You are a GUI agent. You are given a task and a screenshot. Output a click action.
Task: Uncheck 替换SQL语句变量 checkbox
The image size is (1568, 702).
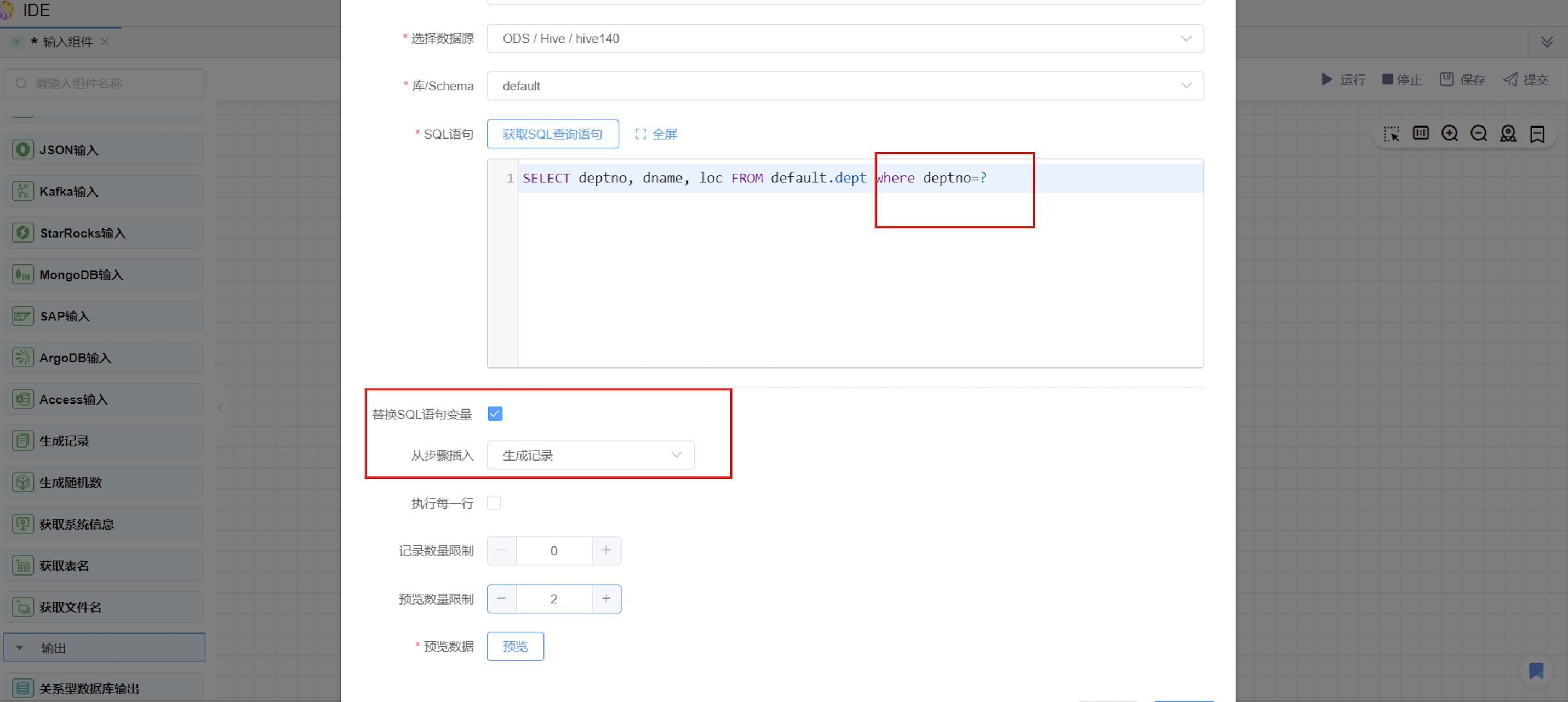click(x=495, y=415)
